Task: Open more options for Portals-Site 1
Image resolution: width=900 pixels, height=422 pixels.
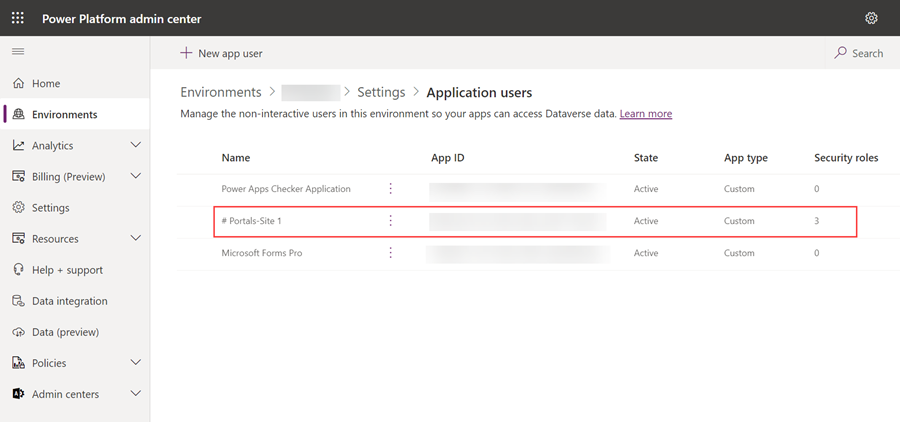Action: [391, 221]
